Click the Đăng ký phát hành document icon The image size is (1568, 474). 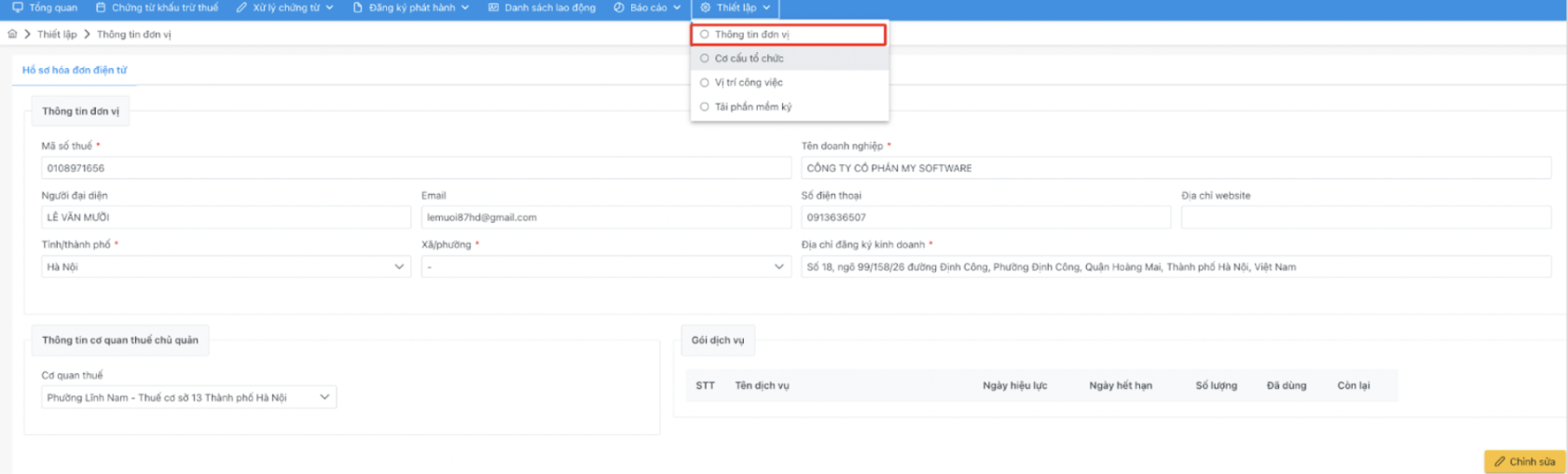click(x=357, y=7)
